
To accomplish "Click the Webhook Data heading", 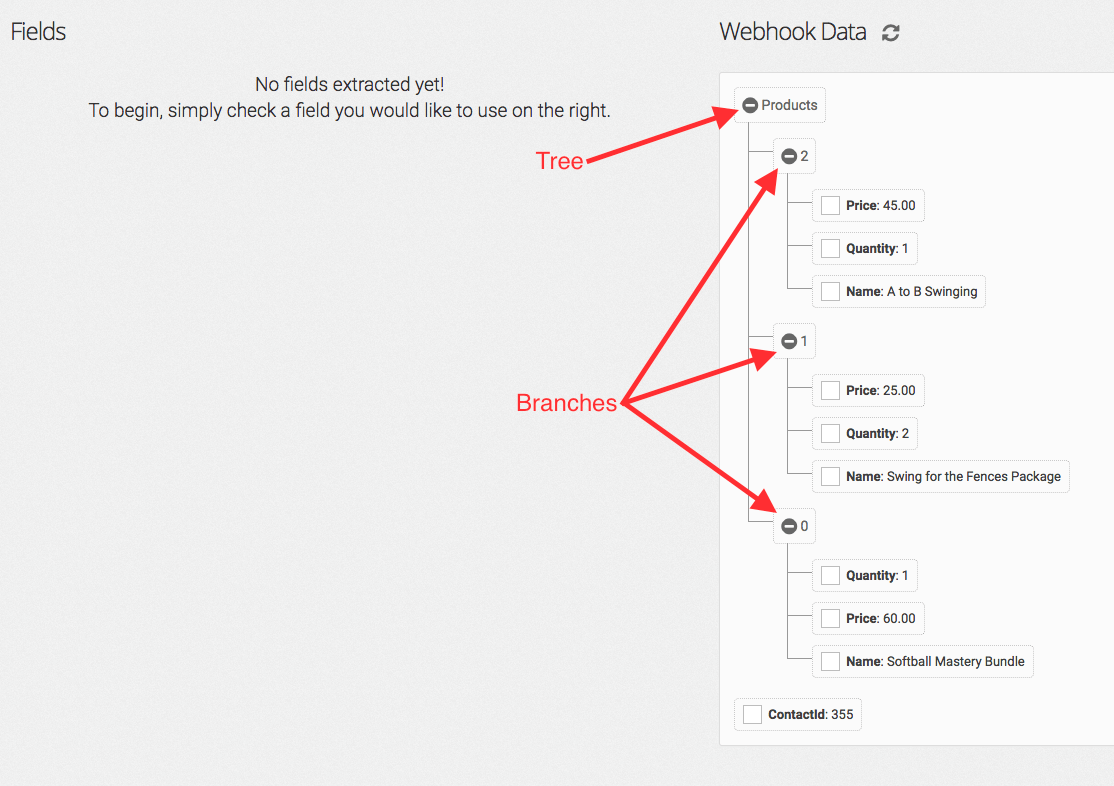I will tap(793, 32).
